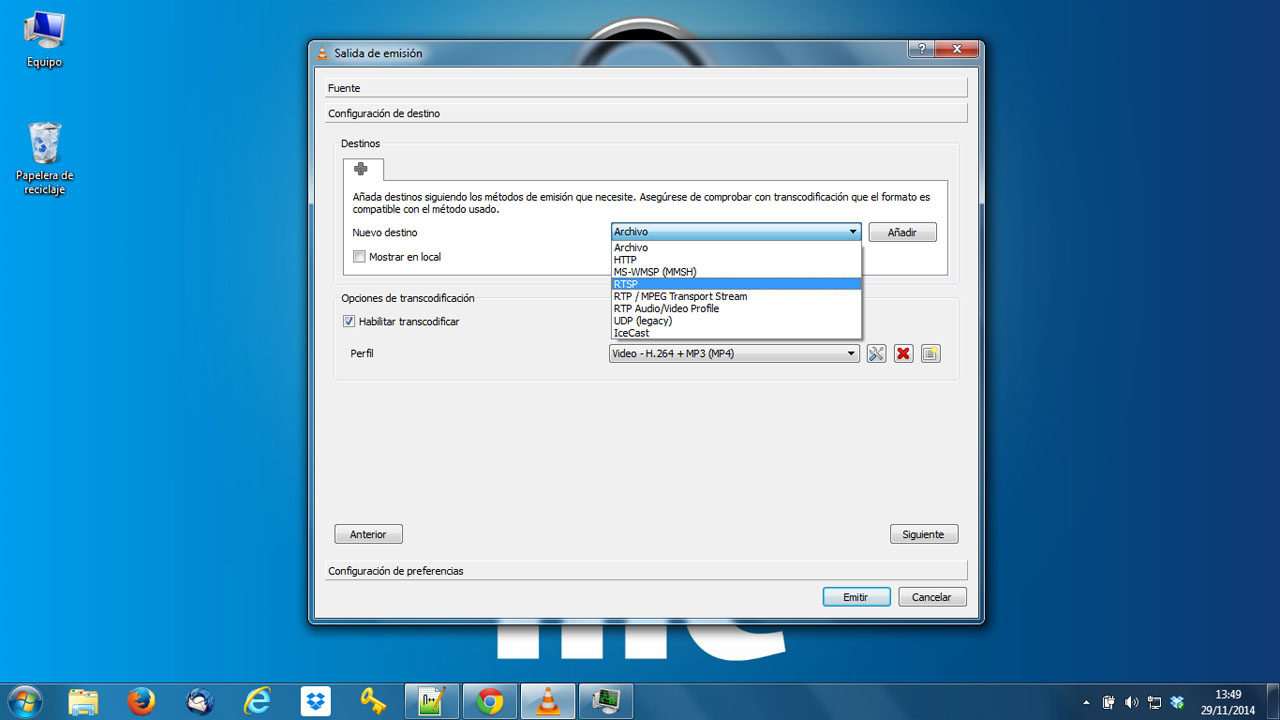Open volume speaker tray icon
This screenshot has width=1280, height=720.
pyautogui.click(x=1131, y=703)
